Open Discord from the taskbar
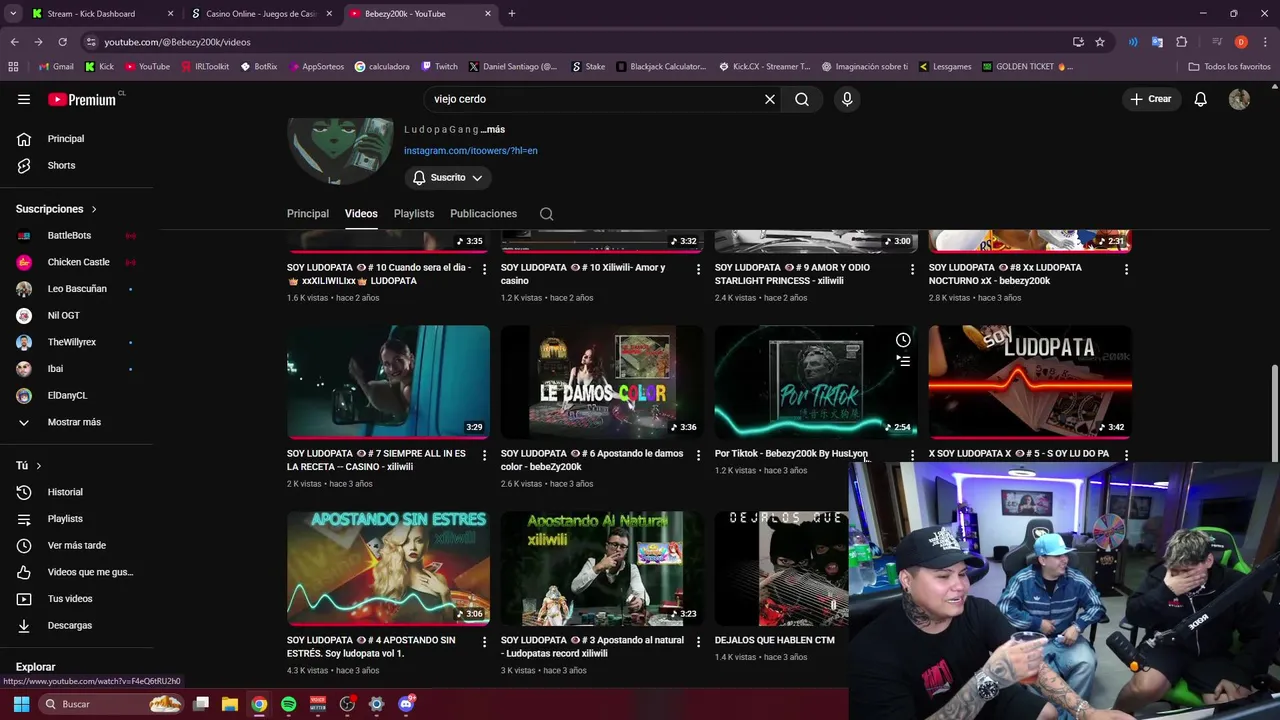 click(x=406, y=704)
